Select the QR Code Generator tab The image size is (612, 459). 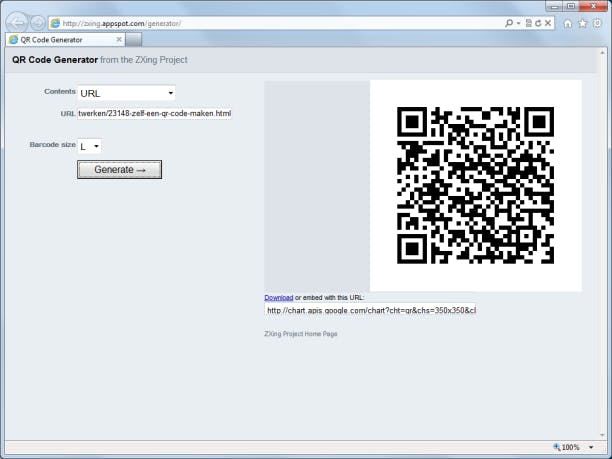[65, 39]
